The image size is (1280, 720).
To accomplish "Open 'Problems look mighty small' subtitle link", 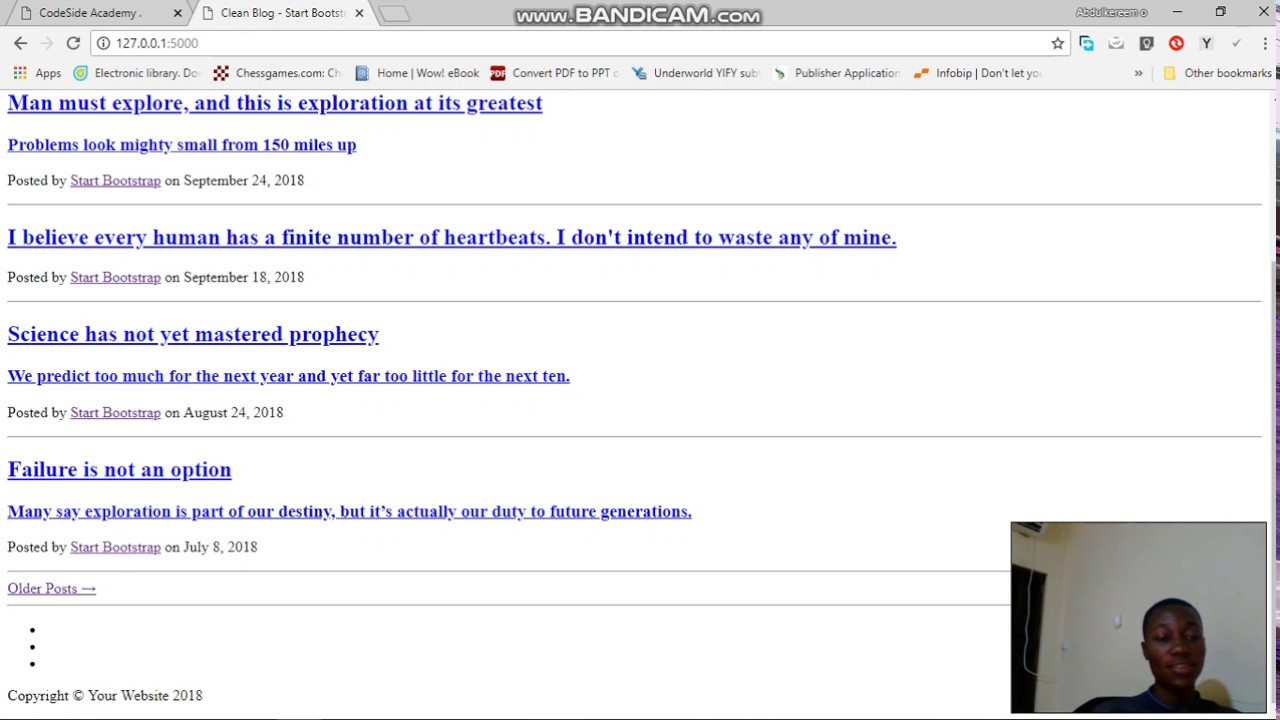I will (182, 145).
